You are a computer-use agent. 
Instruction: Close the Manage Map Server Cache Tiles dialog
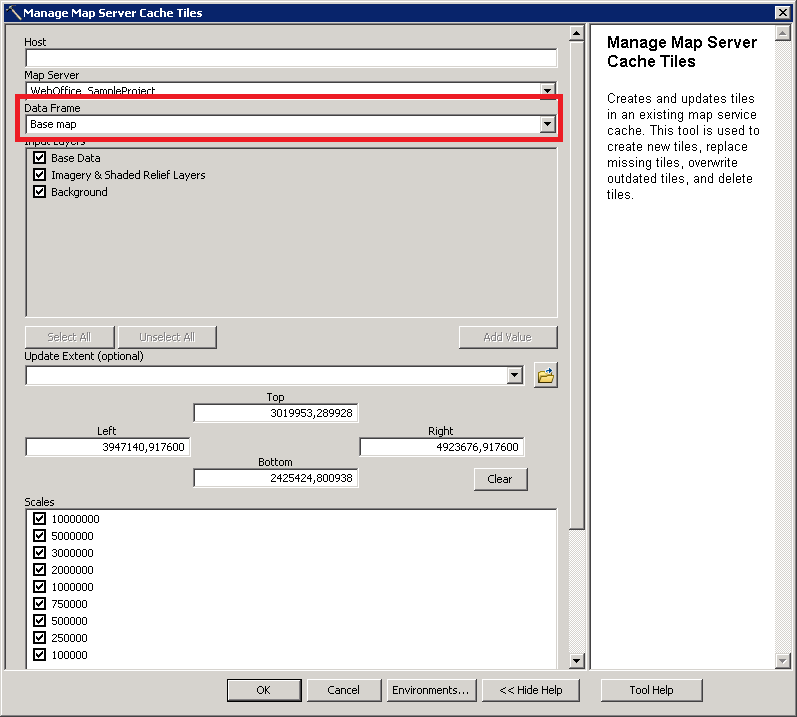pyautogui.click(x=783, y=13)
